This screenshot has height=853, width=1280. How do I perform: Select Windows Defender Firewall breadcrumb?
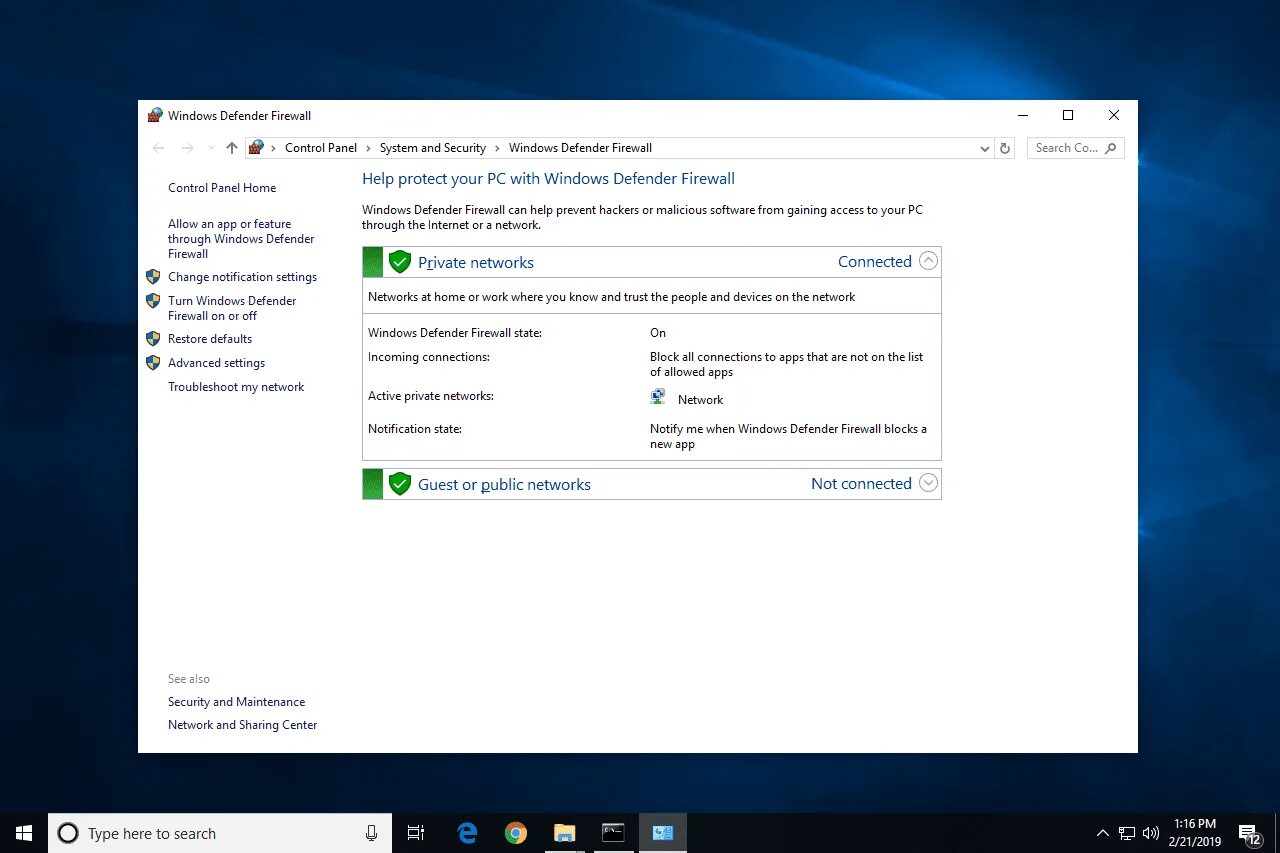580,148
